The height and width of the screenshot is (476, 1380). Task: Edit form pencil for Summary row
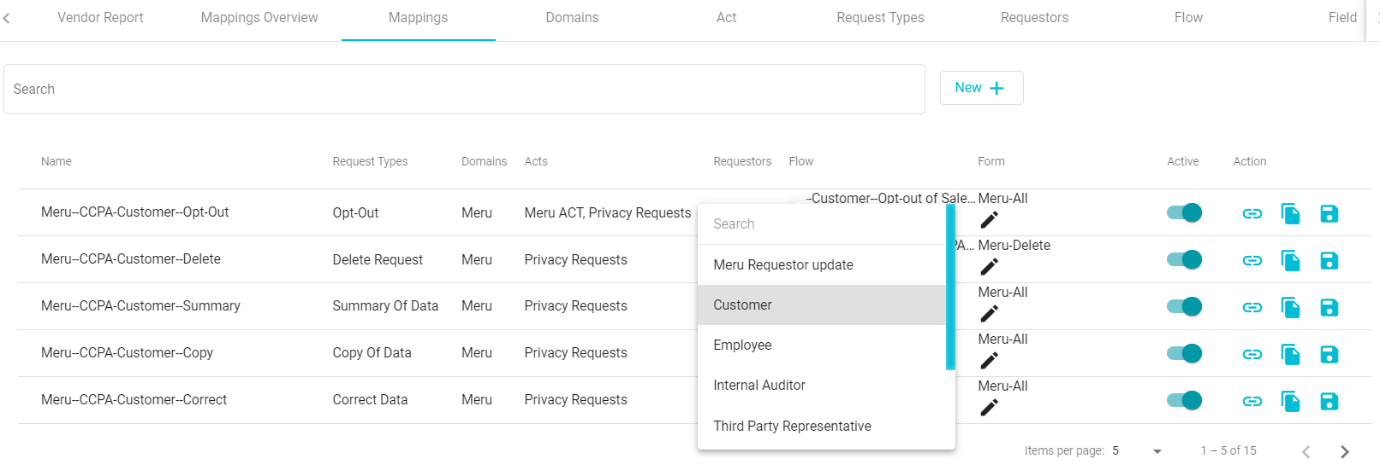(x=989, y=314)
